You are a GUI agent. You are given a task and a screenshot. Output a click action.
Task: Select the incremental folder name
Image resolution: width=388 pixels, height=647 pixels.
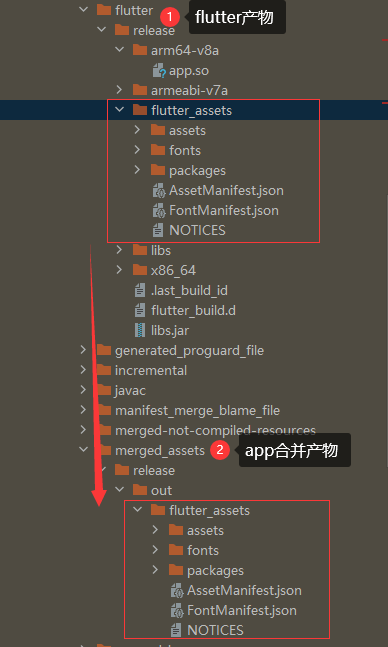(x=151, y=371)
